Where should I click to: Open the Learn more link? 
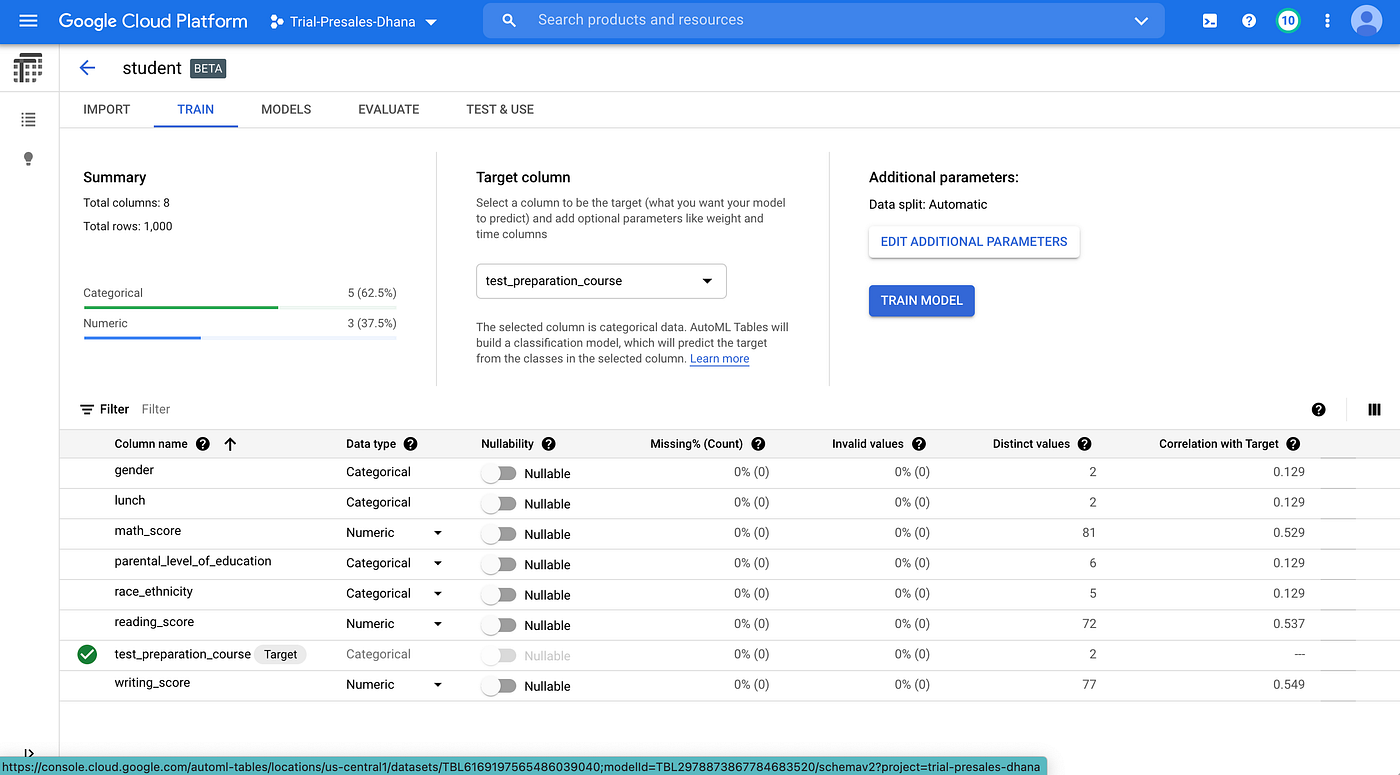point(719,358)
